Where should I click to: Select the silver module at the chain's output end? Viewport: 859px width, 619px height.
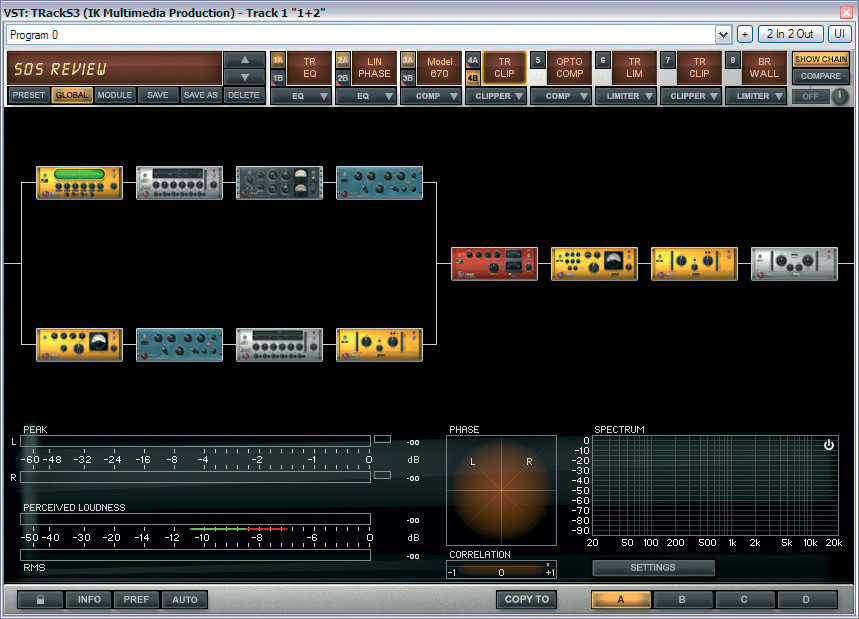tap(794, 263)
